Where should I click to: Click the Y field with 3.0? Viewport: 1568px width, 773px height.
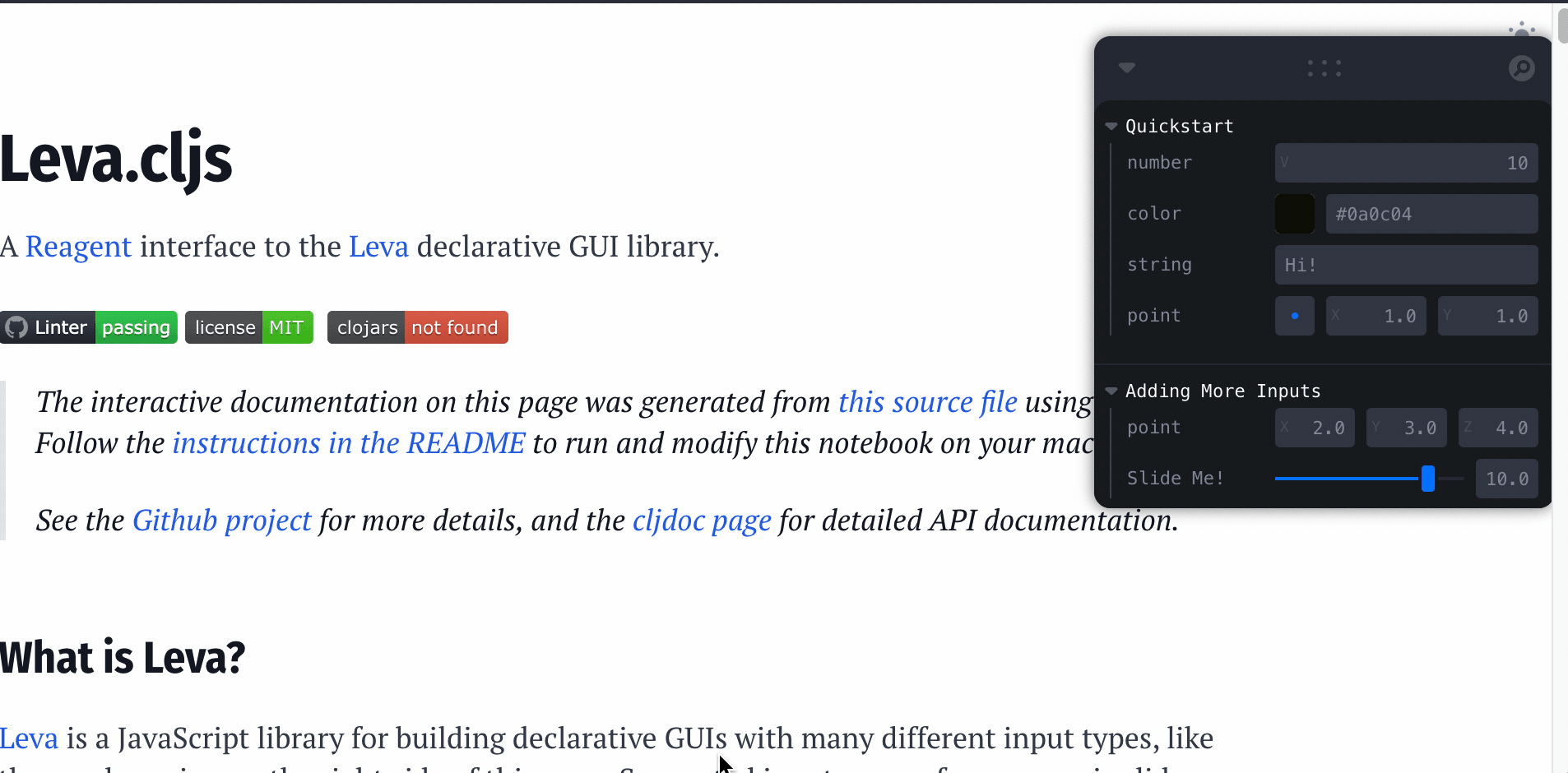pyautogui.click(x=1407, y=428)
